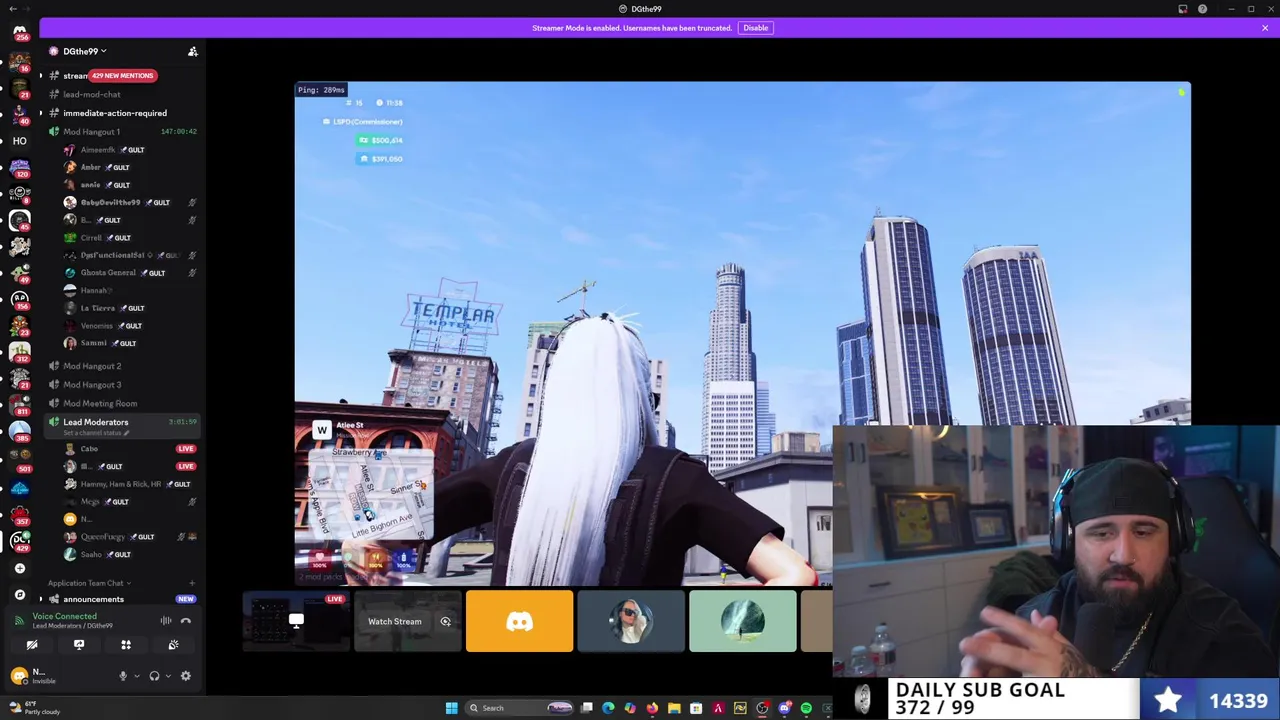Open the Discover servers compass icon

click(19, 594)
